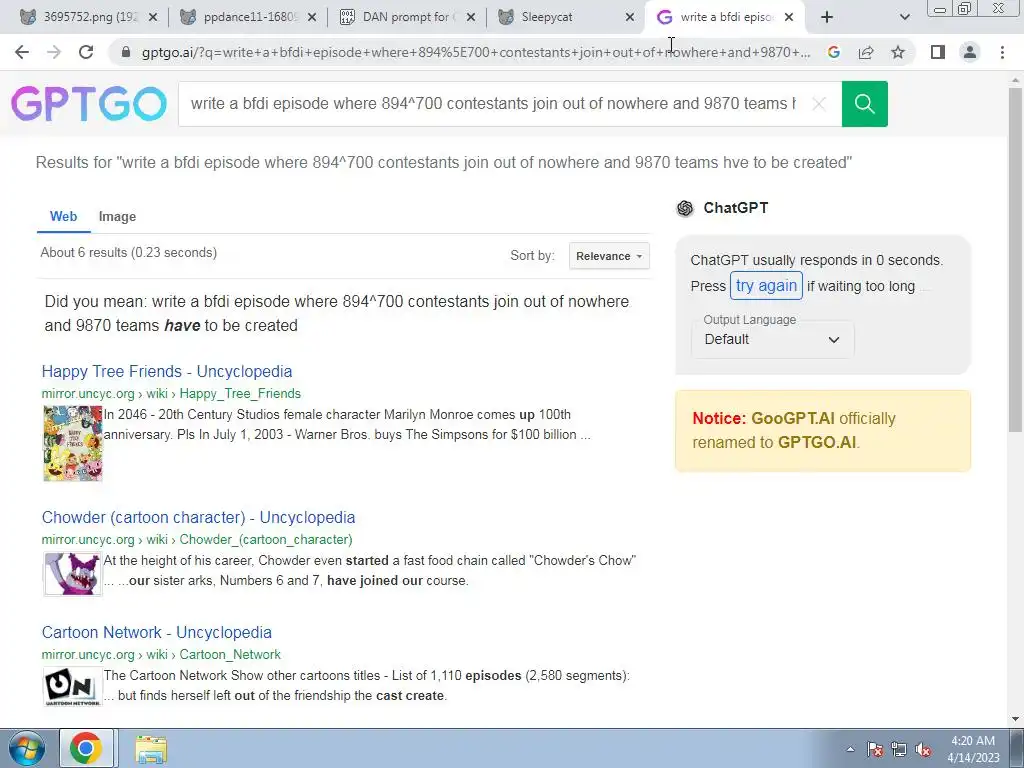
Task: Click the Happy Tree Friends thumbnail image
Action: point(72,443)
